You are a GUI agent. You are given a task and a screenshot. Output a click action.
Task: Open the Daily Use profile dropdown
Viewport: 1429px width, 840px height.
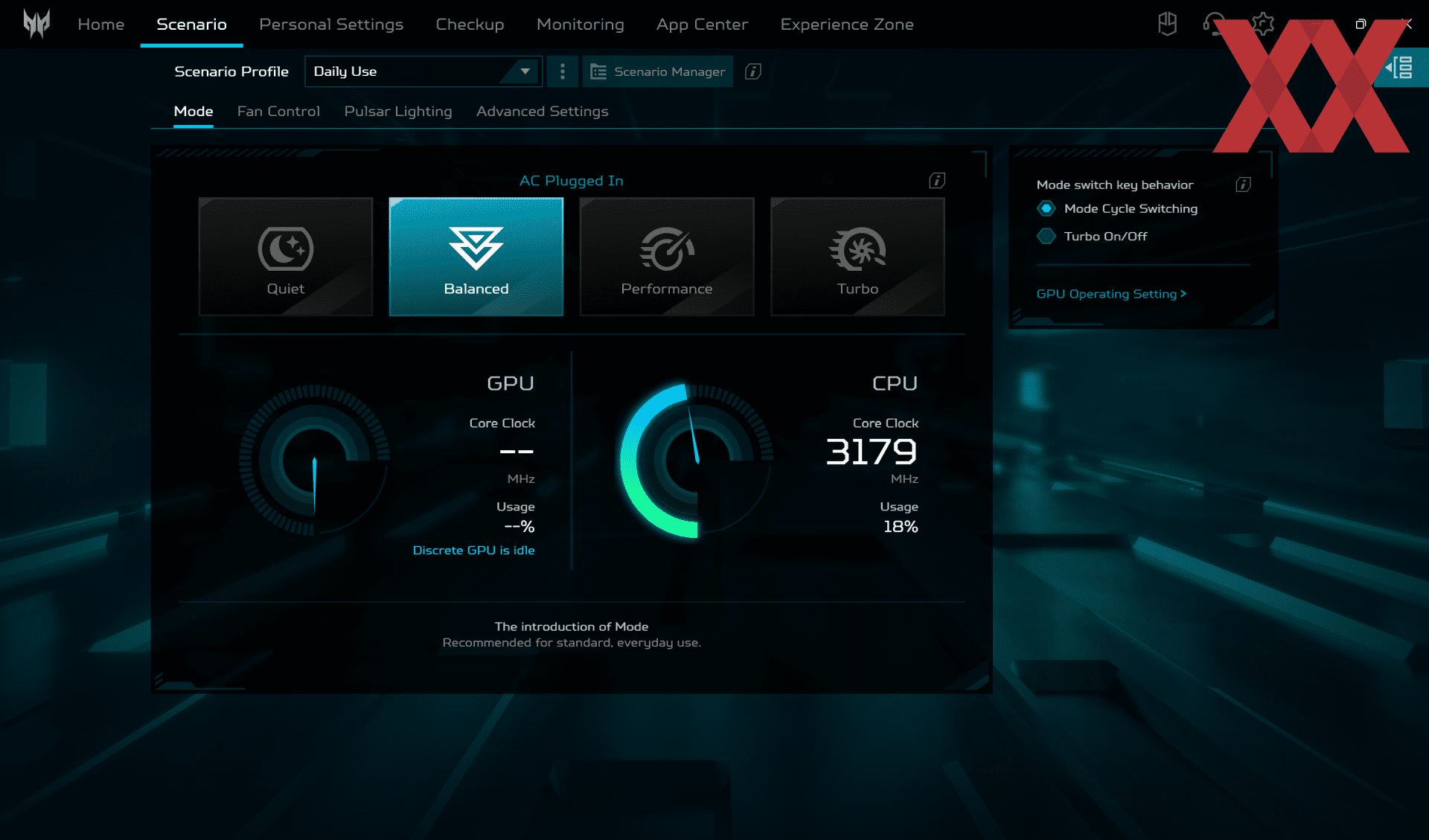click(x=423, y=71)
